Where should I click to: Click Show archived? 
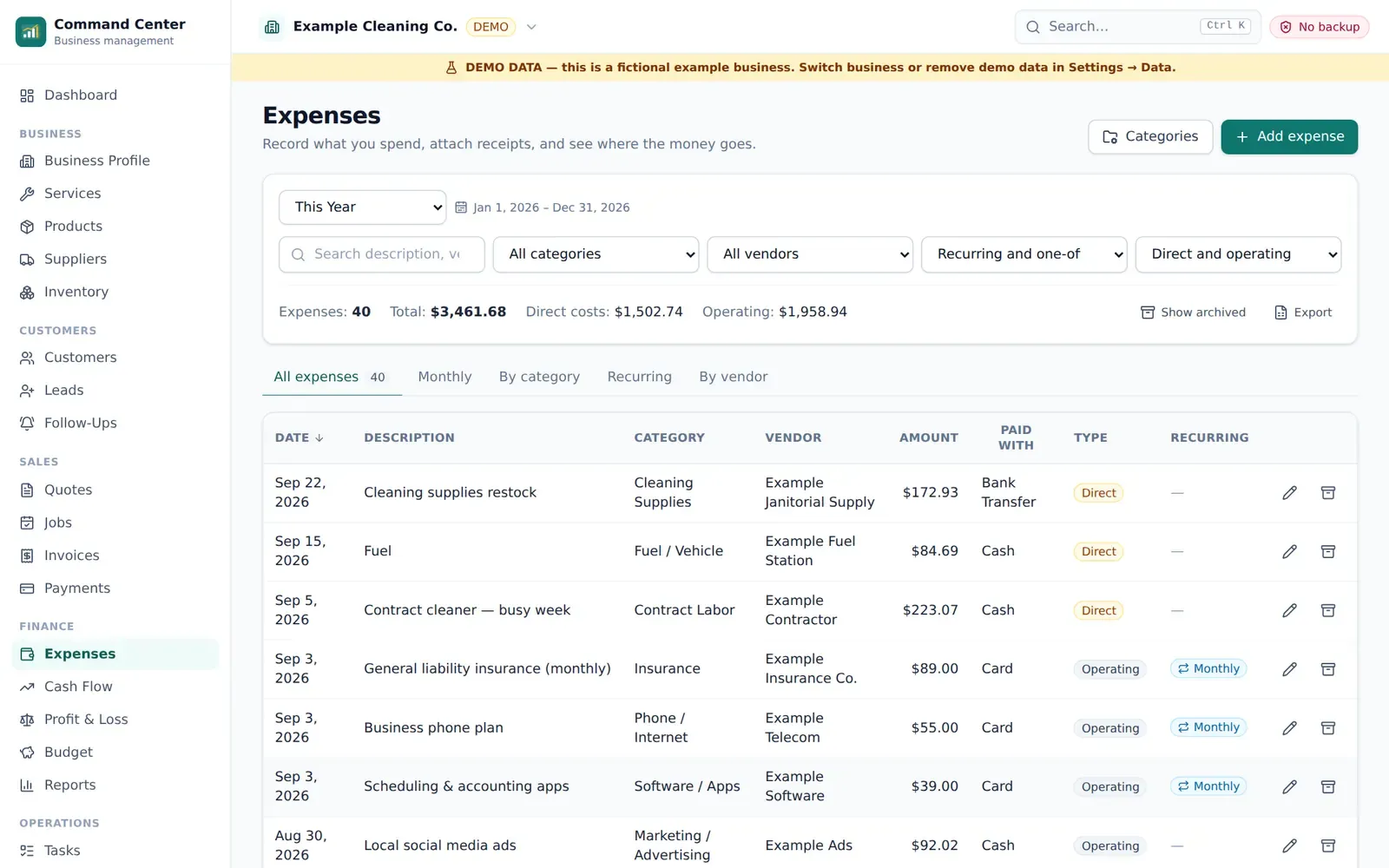coord(1193,312)
